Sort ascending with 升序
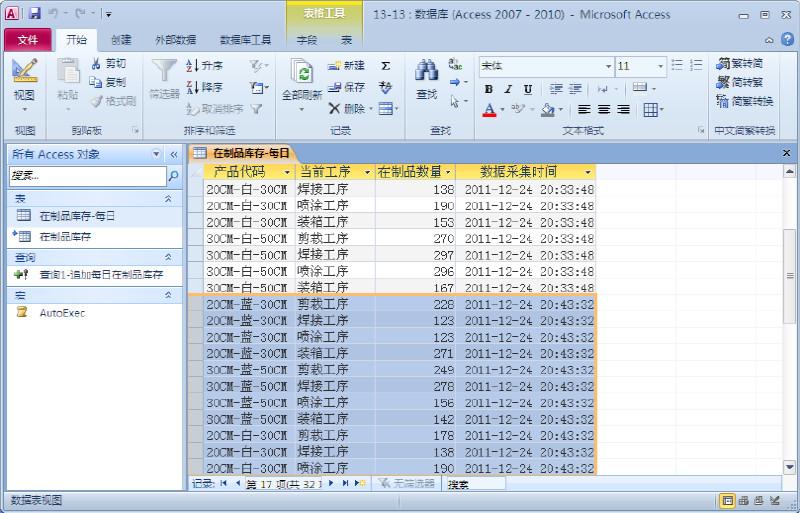This screenshot has width=800, height=513. point(205,65)
